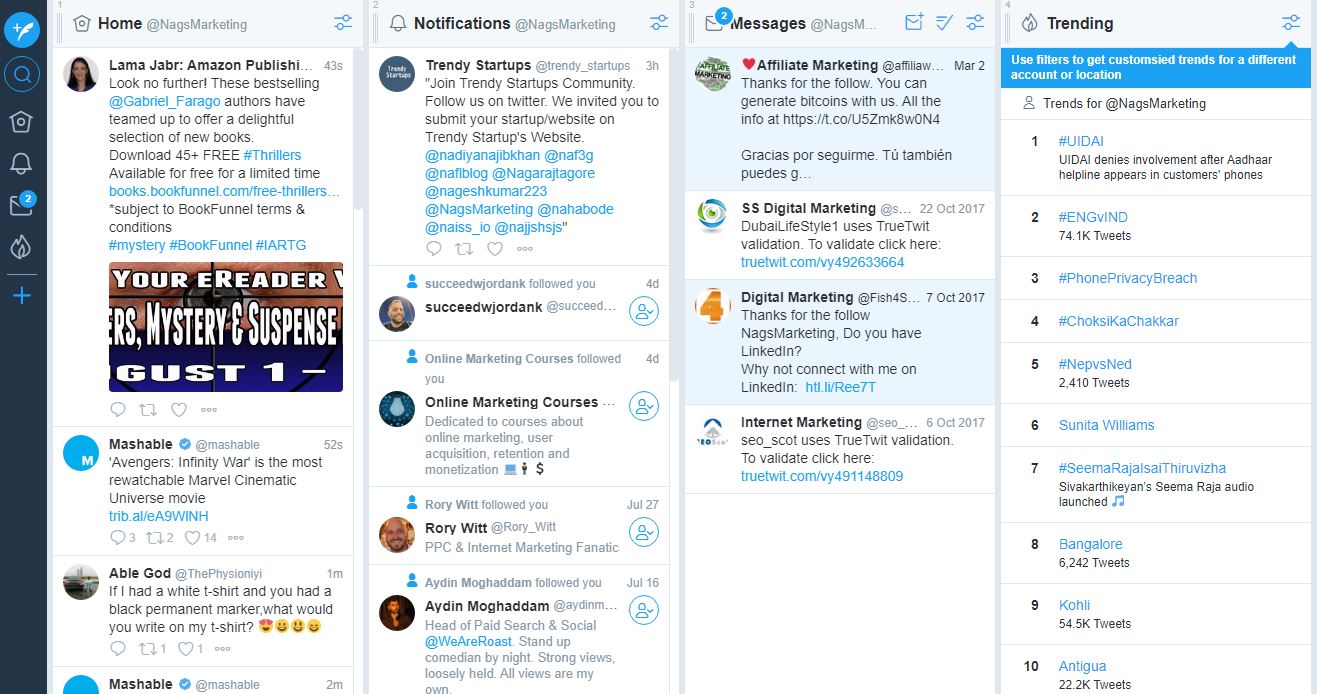1317x694 pixels.
Task: Open the #Thrillers hashtag in Lama Jabr's tweet
Action: [272, 155]
